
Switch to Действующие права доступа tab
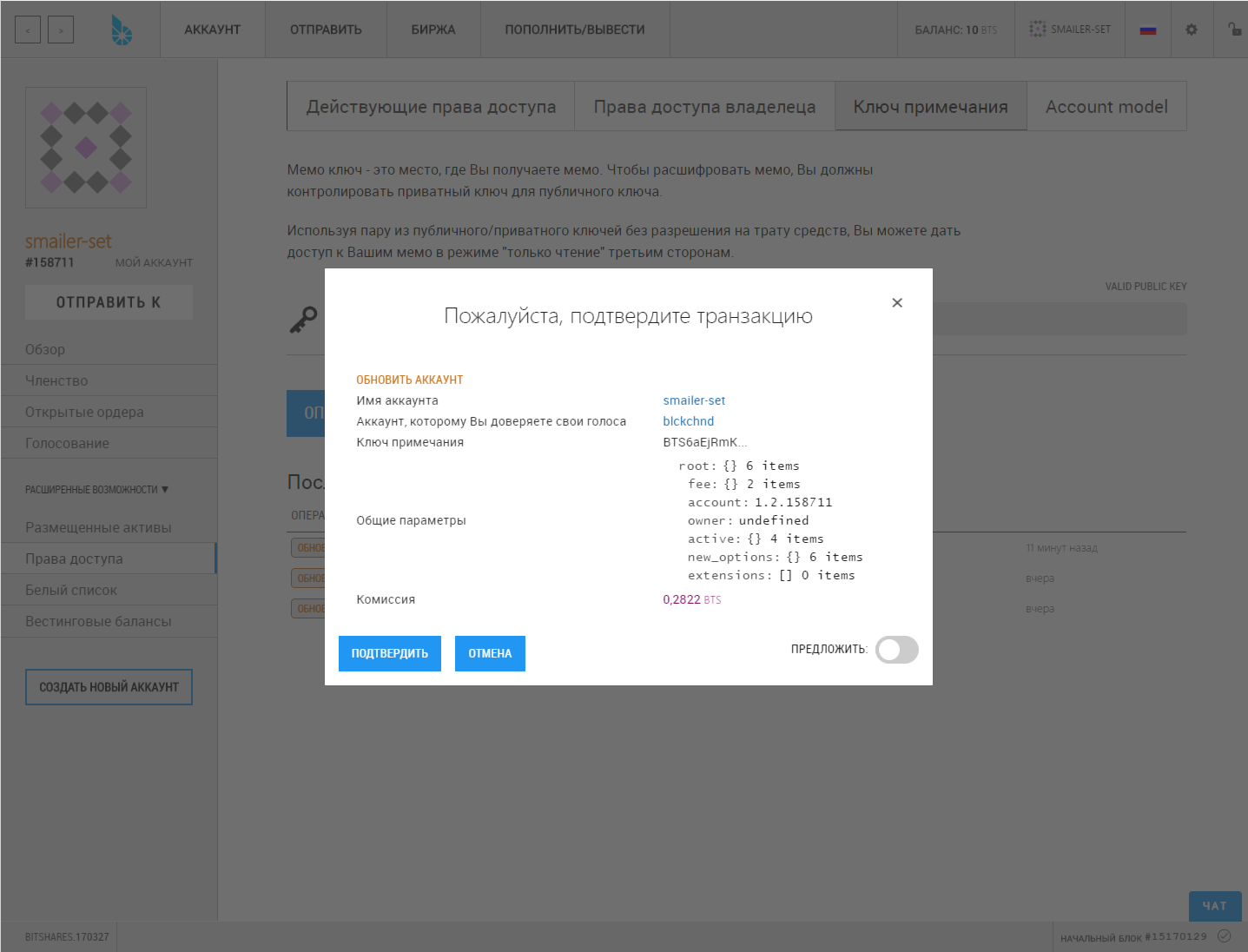tap(431, 107)
